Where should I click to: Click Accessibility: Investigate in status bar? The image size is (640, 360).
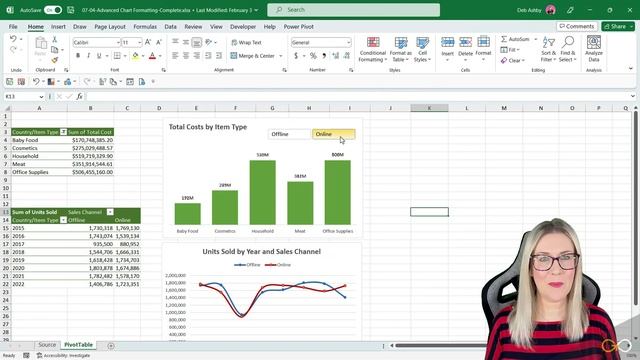63,356
